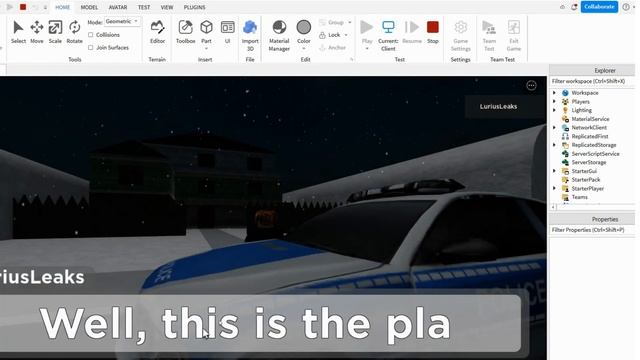
Task: Open the help icon menu
Action: click(x=626, y=7)
